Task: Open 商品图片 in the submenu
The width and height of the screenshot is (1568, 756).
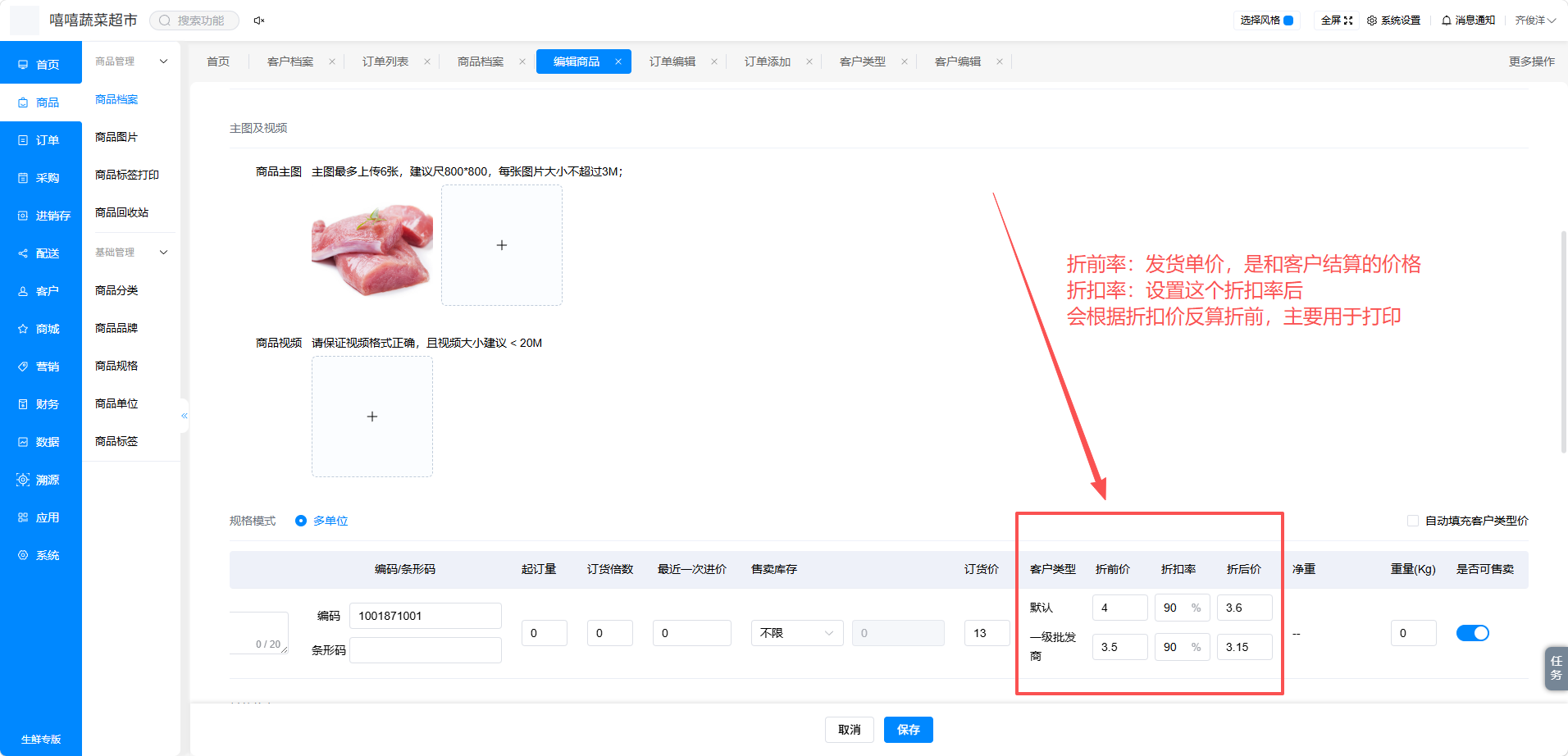Action: point(116,137)
